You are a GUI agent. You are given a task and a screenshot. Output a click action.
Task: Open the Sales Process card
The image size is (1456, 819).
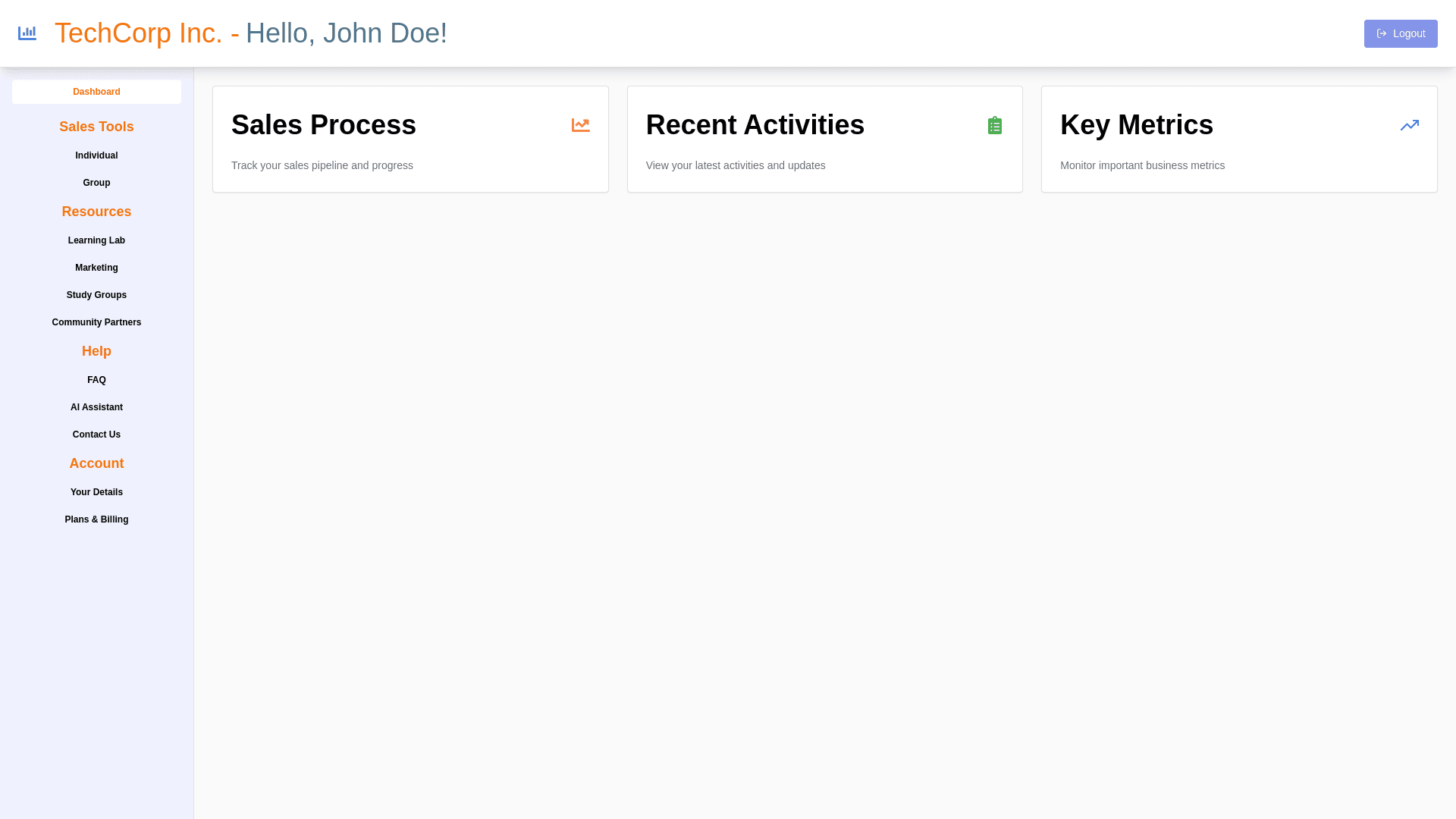pos(409,140)
